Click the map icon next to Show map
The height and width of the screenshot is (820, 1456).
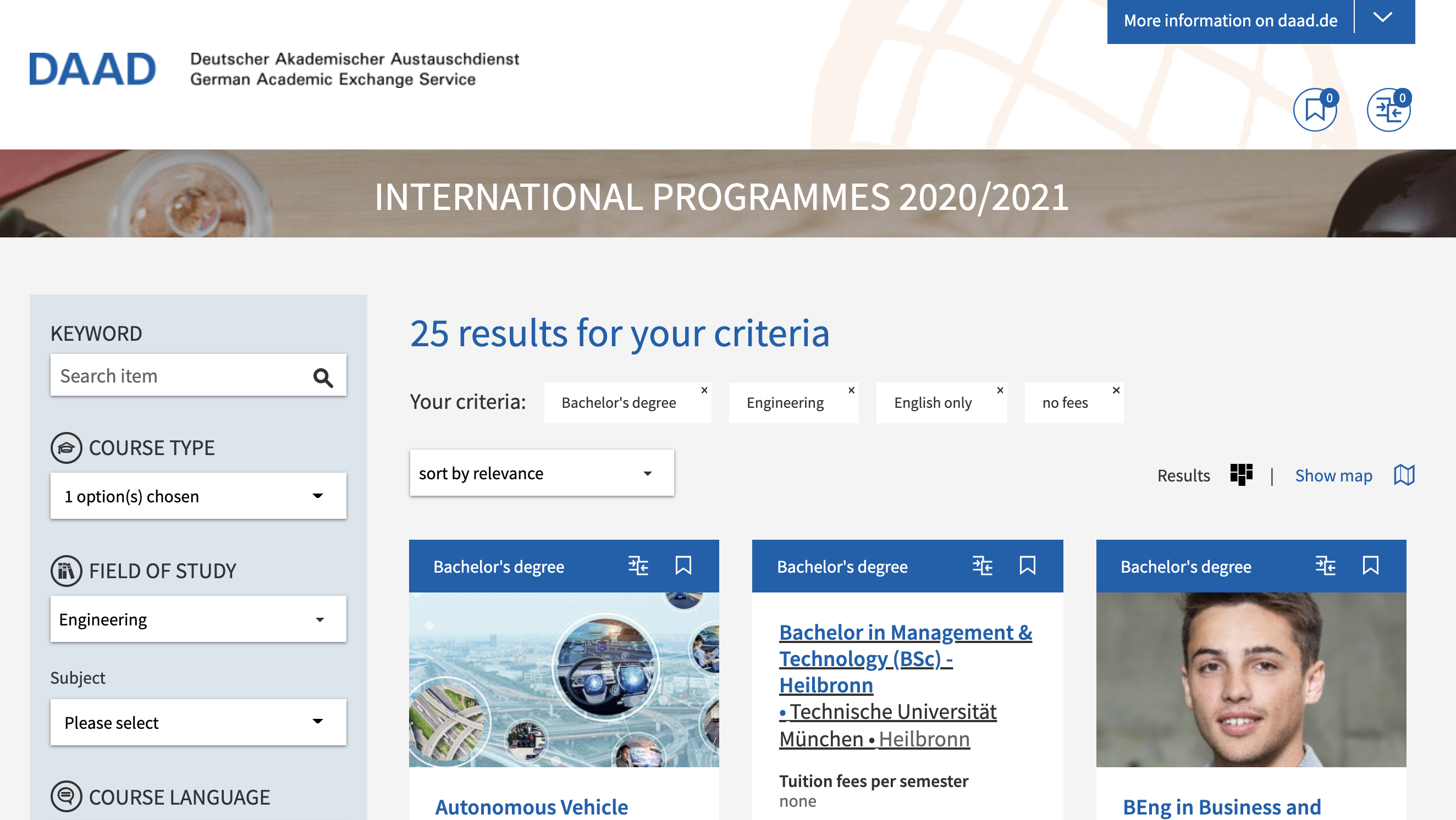click(1404, 475)
